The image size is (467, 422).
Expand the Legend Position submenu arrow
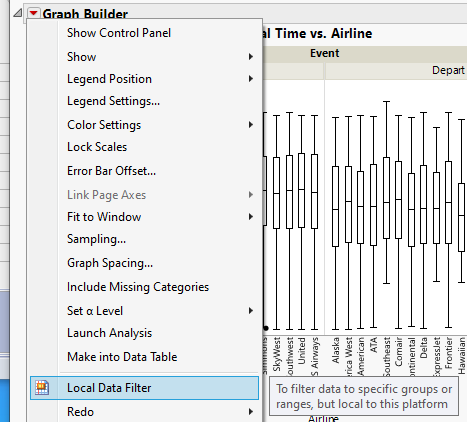250,79
